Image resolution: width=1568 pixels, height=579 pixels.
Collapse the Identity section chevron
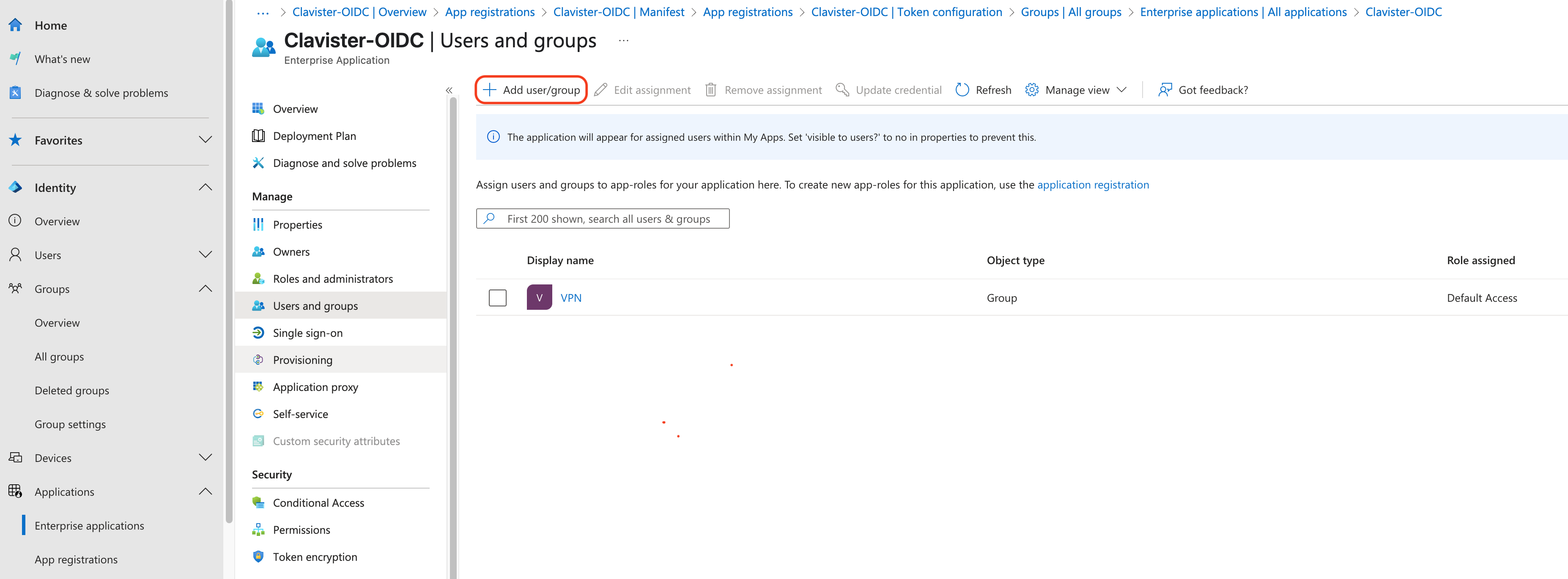pyautogui.click(x=205, y=187)
